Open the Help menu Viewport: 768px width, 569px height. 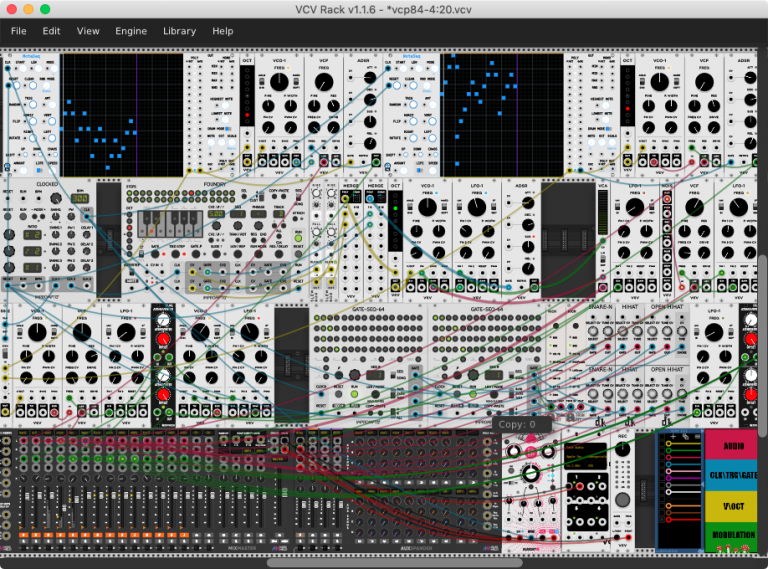(x=222, y=31)
